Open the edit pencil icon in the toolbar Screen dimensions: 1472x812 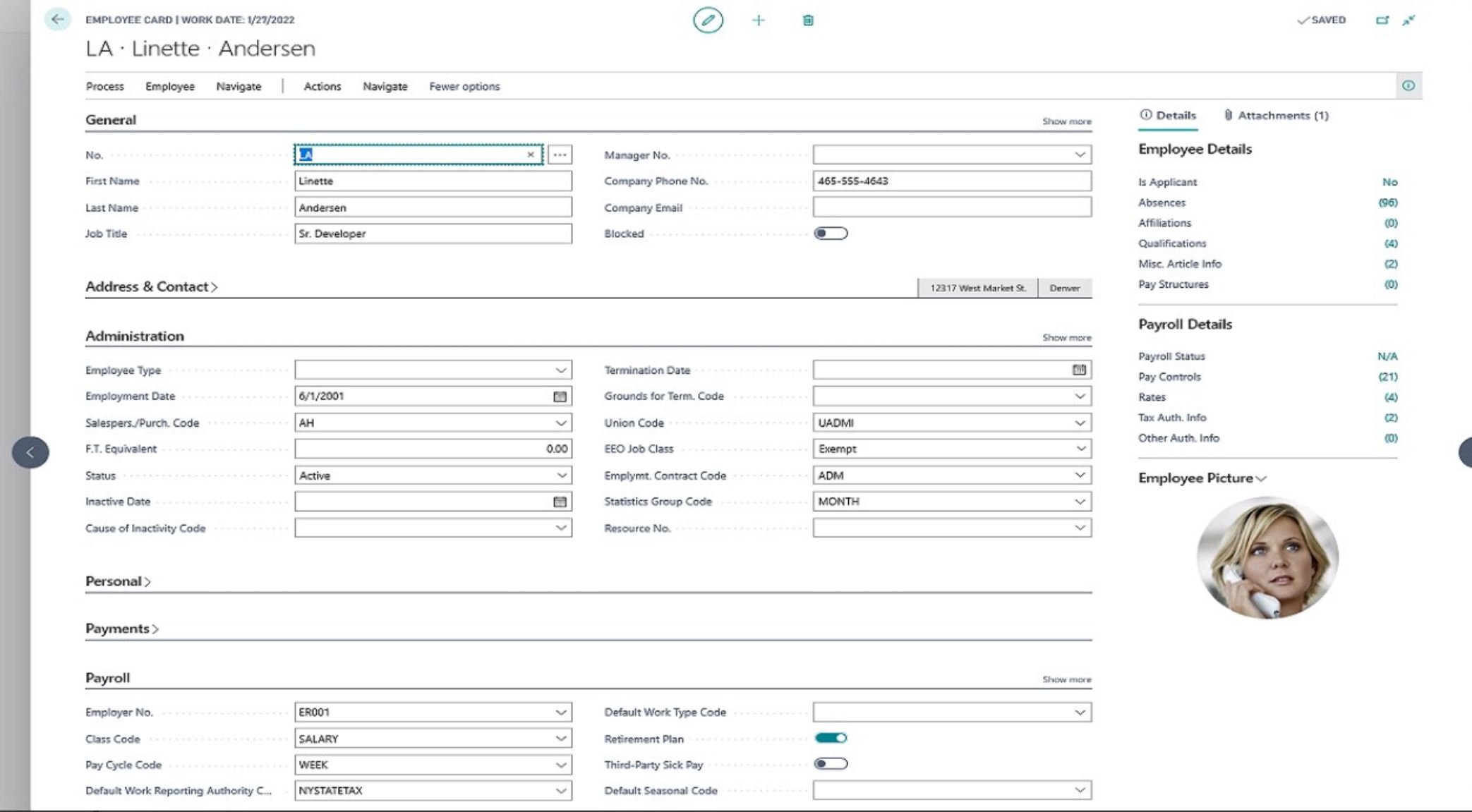[706, 20]
